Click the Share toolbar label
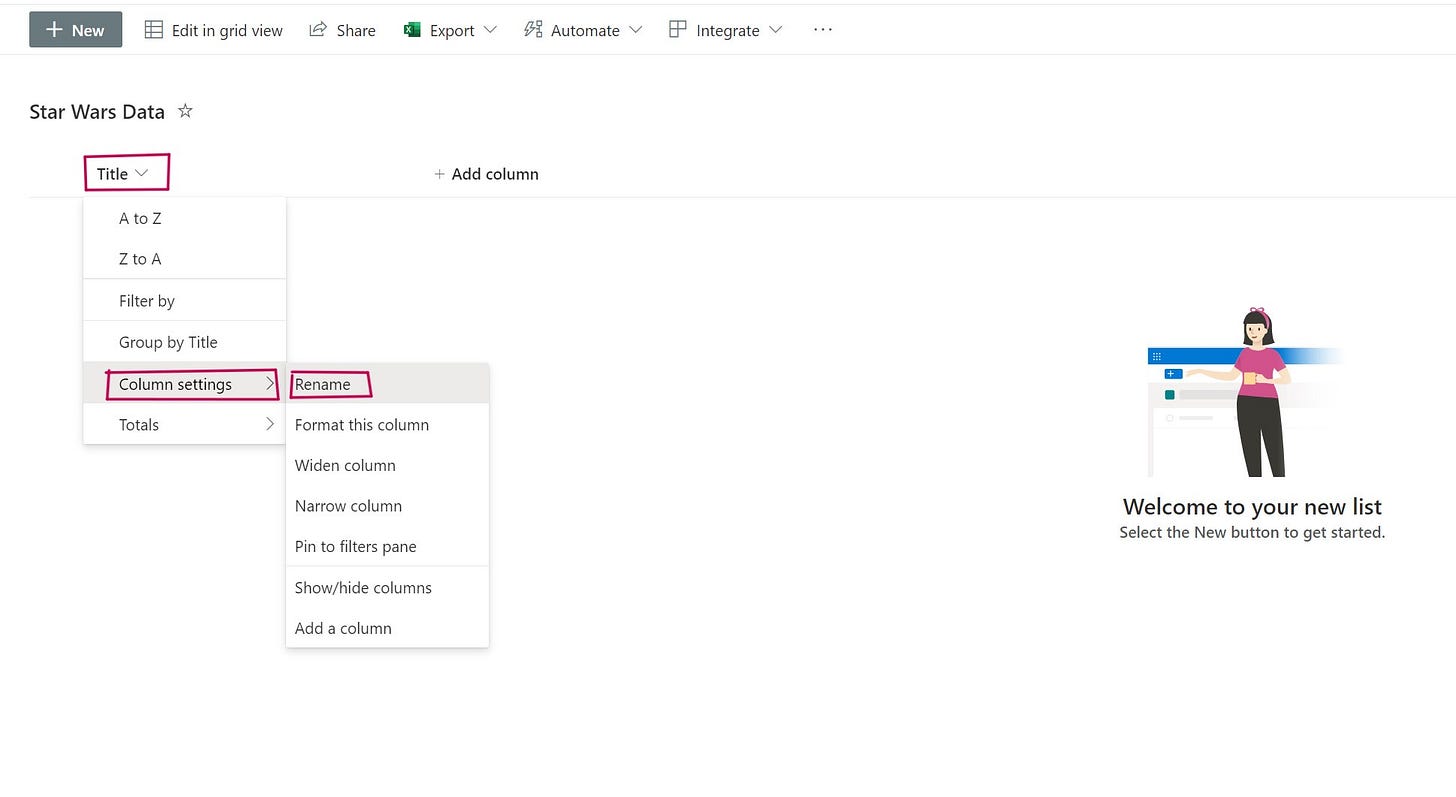This screenshot has height=797, width=1456. [356, 31]
